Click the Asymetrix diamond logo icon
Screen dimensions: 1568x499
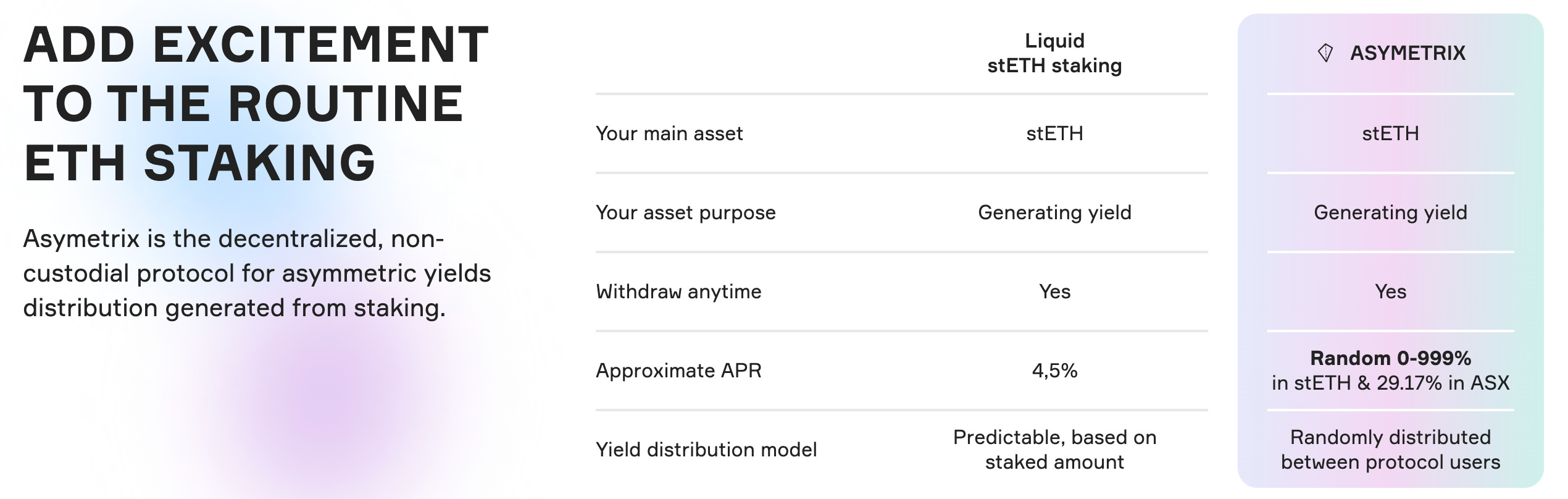point(1325,53)
